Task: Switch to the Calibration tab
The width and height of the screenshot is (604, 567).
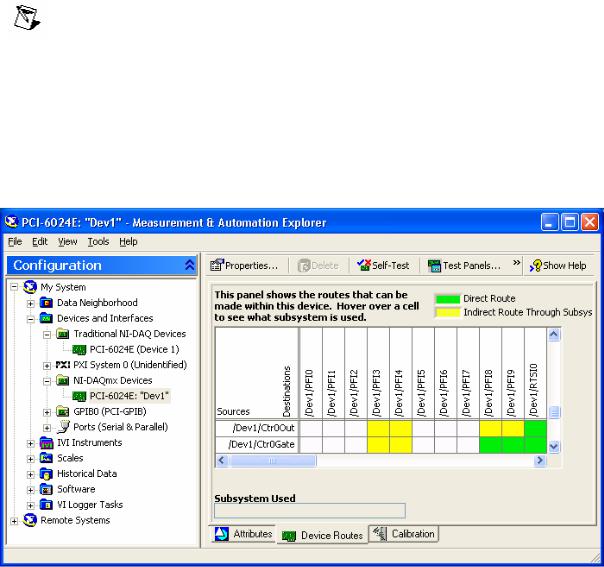Action: coord(404,533)
